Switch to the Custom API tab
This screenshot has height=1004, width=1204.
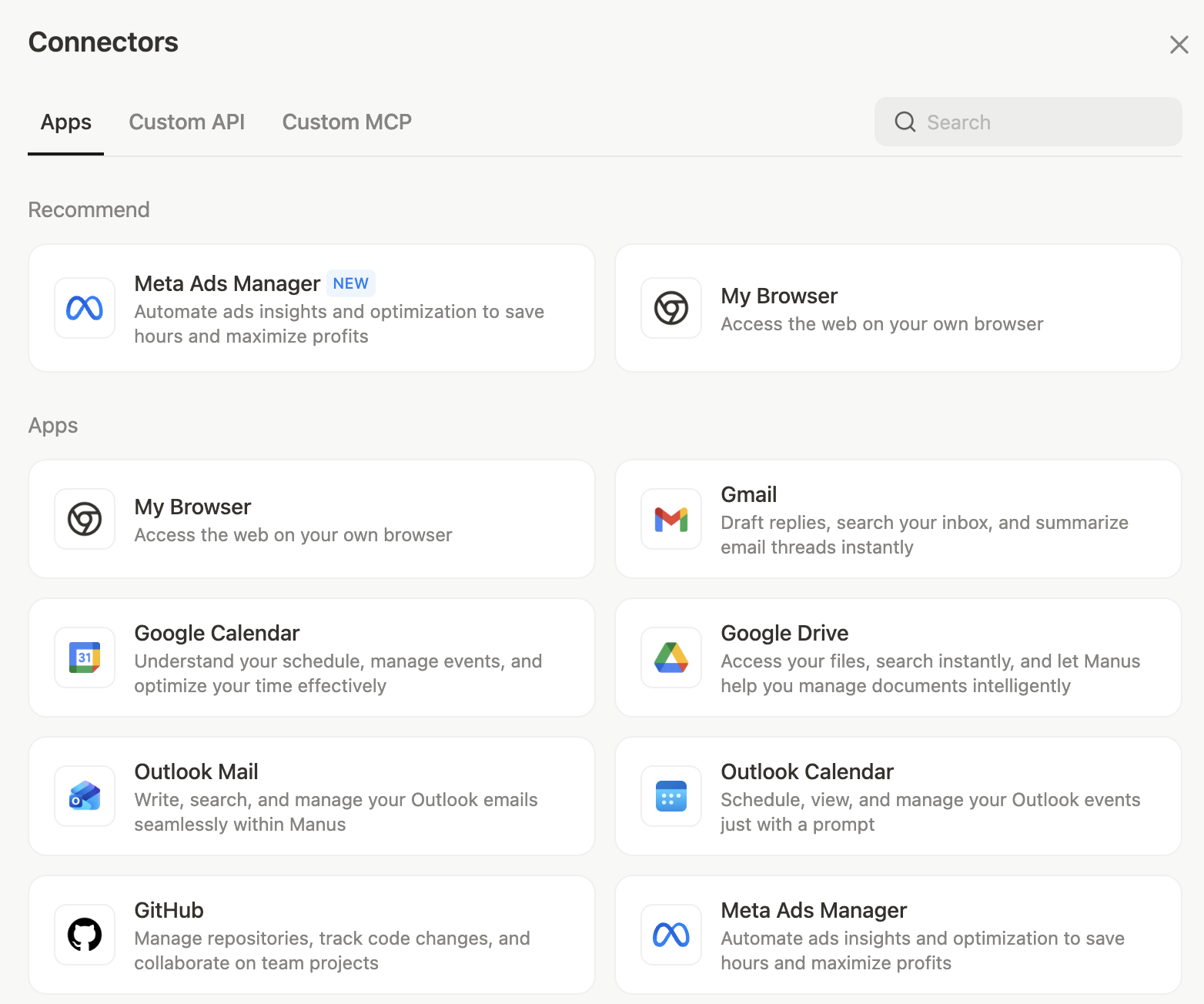[x=186, y=122]
